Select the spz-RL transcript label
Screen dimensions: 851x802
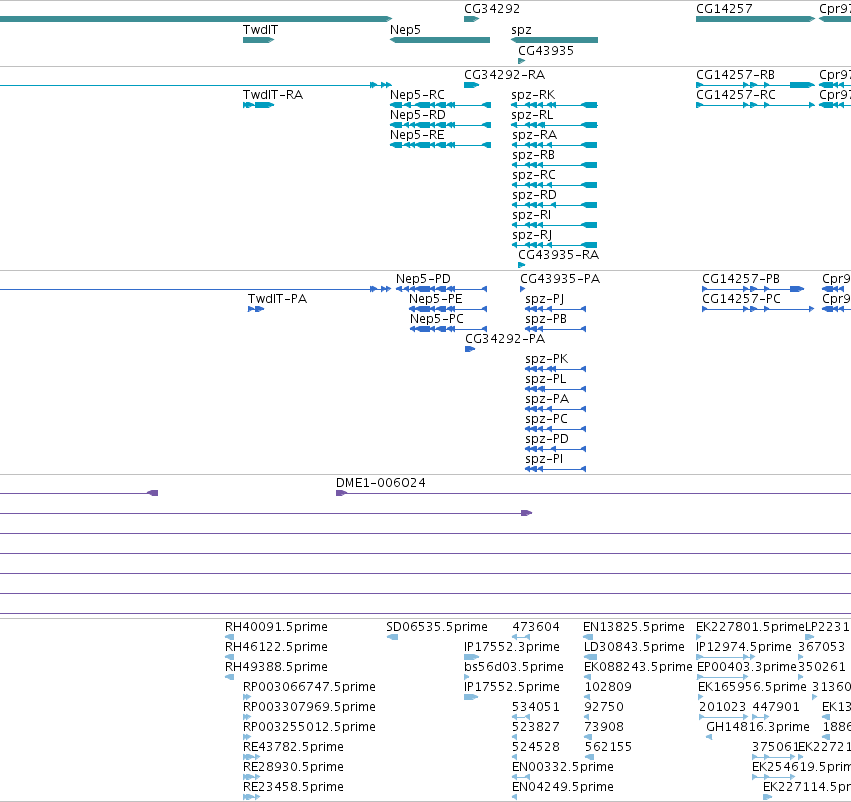(532, 115)
